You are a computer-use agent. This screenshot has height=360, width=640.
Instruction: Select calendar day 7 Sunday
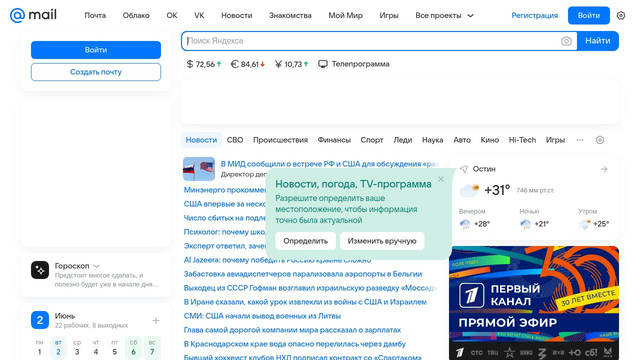[x=152, y=348]
